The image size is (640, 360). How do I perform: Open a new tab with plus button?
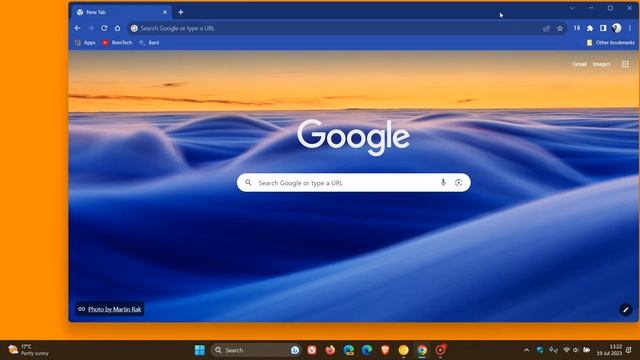[x=180, y=12]
